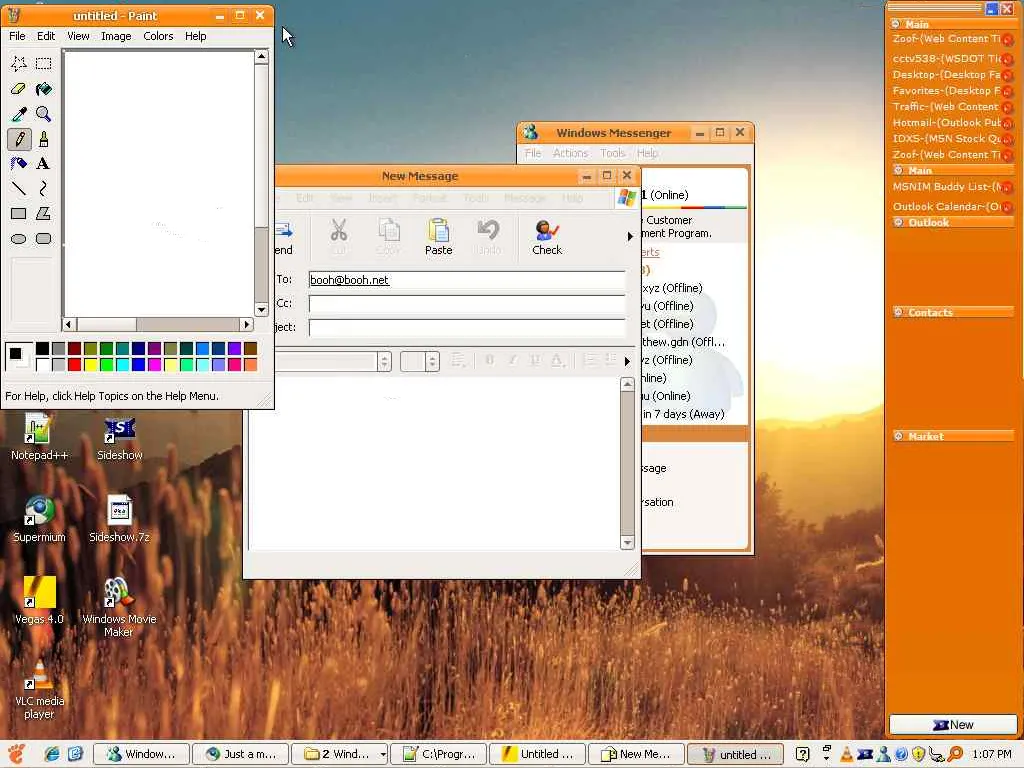Select the VLC media player desktop icon
Viewport: 1024px width, 768px height.
click(39, 690)
